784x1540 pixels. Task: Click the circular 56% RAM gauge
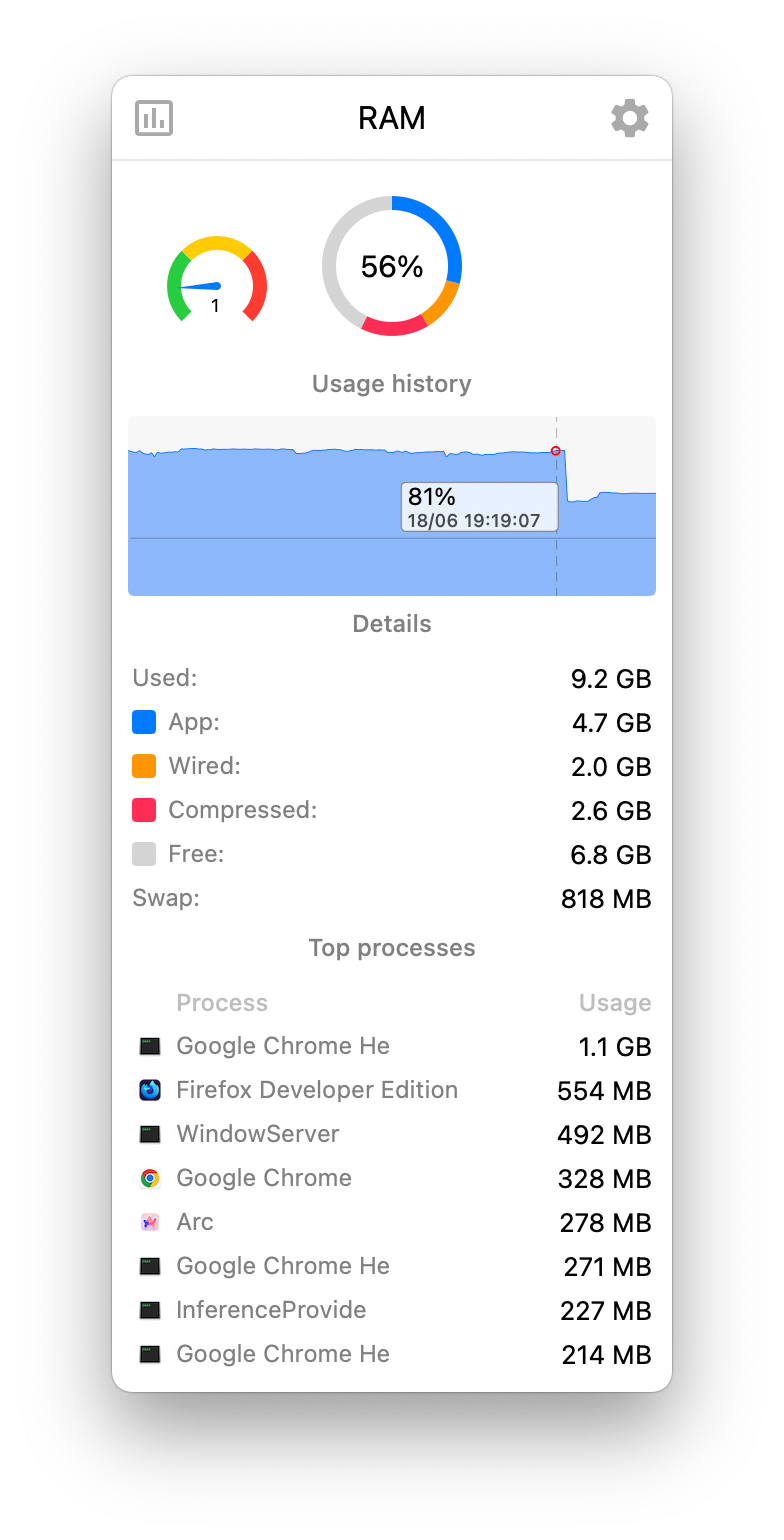(x=391, y=265)
